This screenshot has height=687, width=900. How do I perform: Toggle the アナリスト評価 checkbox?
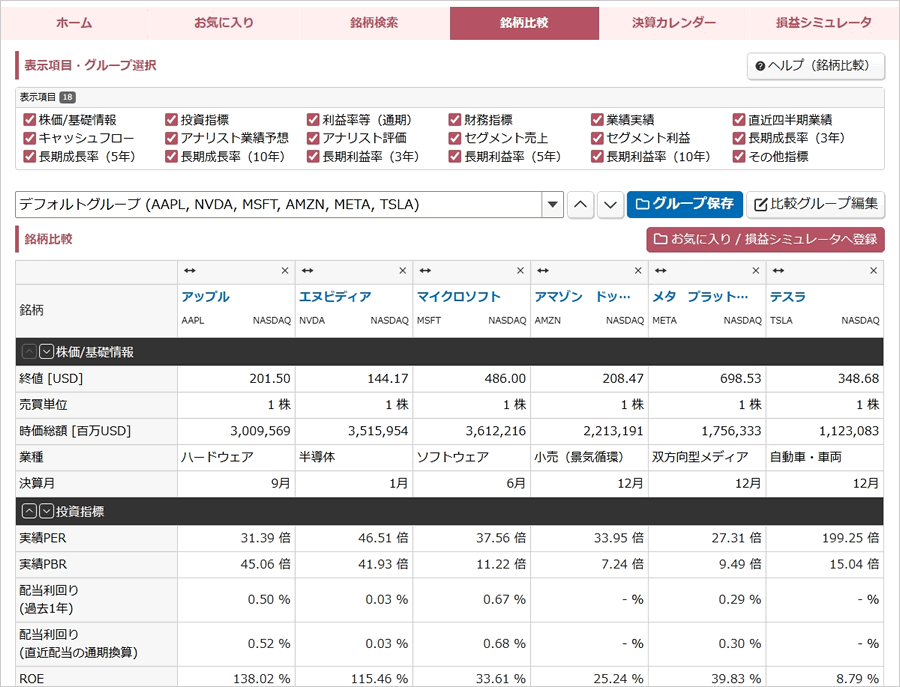[313, 138]
